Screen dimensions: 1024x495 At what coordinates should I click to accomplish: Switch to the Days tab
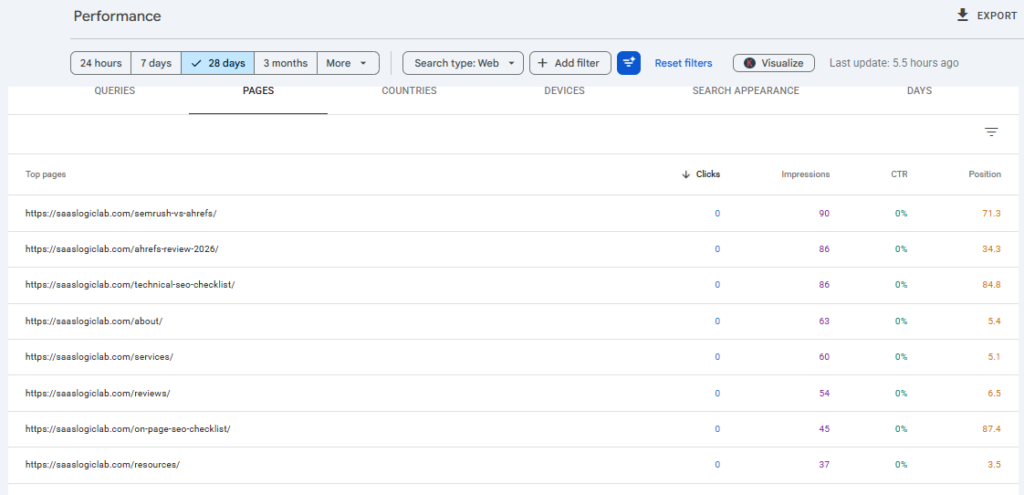[x=920, y=91]
